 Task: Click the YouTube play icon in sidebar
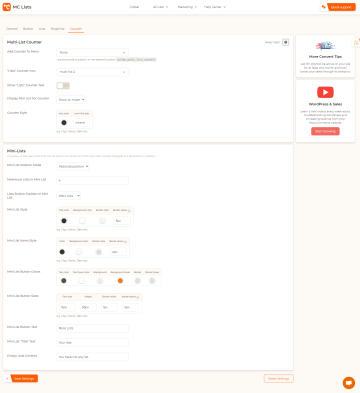(x=325, y=92)
